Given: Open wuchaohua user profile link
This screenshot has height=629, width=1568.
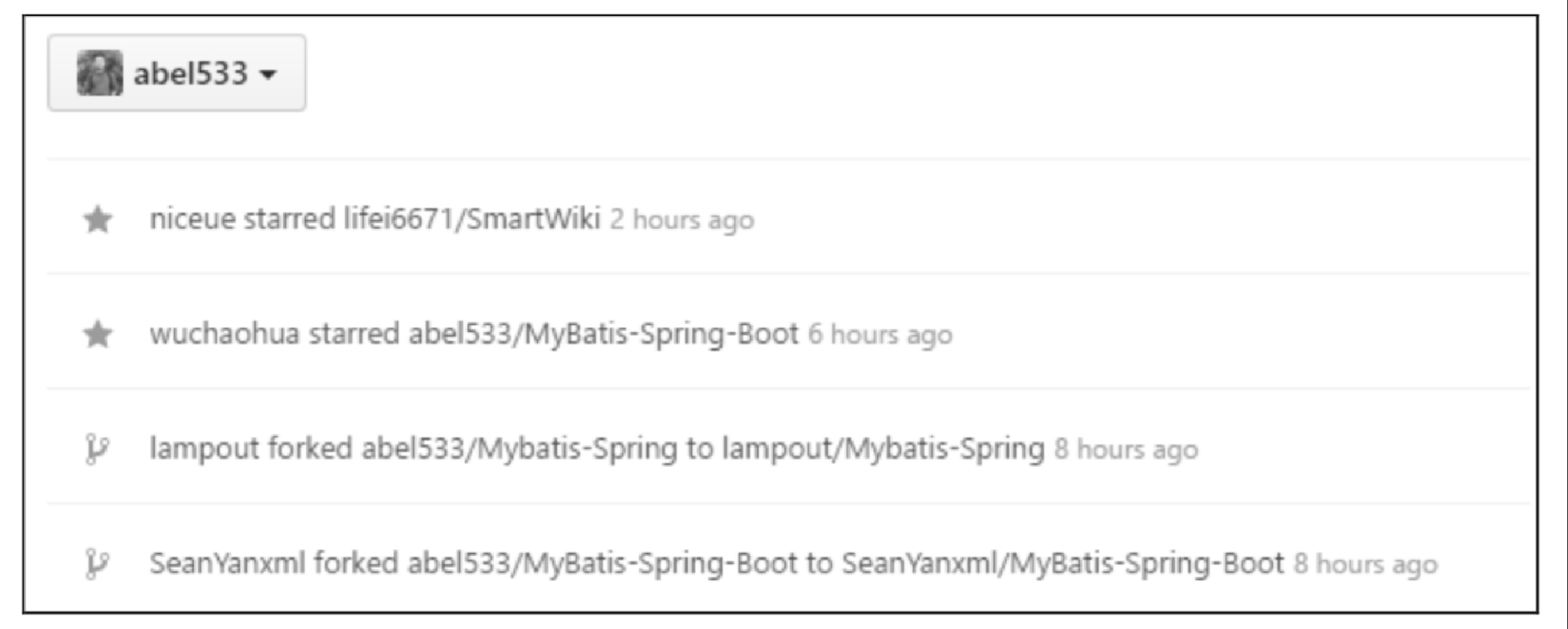Looking at the screenshot, I should [x=224, y=334].
